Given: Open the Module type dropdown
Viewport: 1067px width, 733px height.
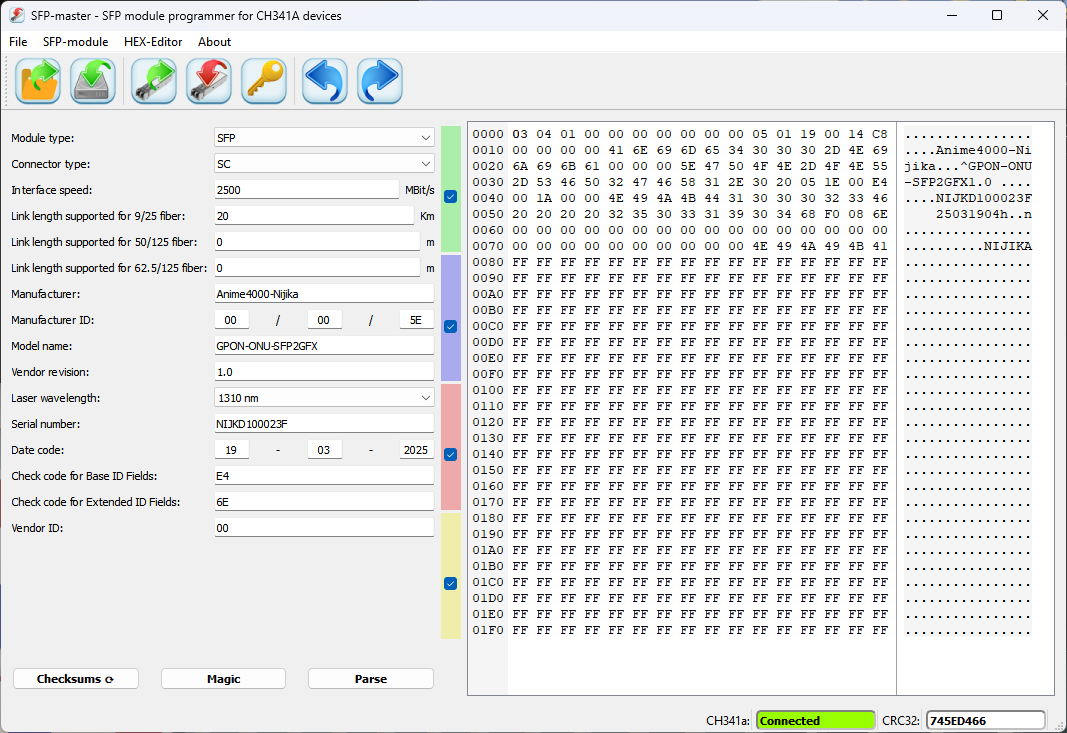Looking at the screenshot, I should point(324,137).
